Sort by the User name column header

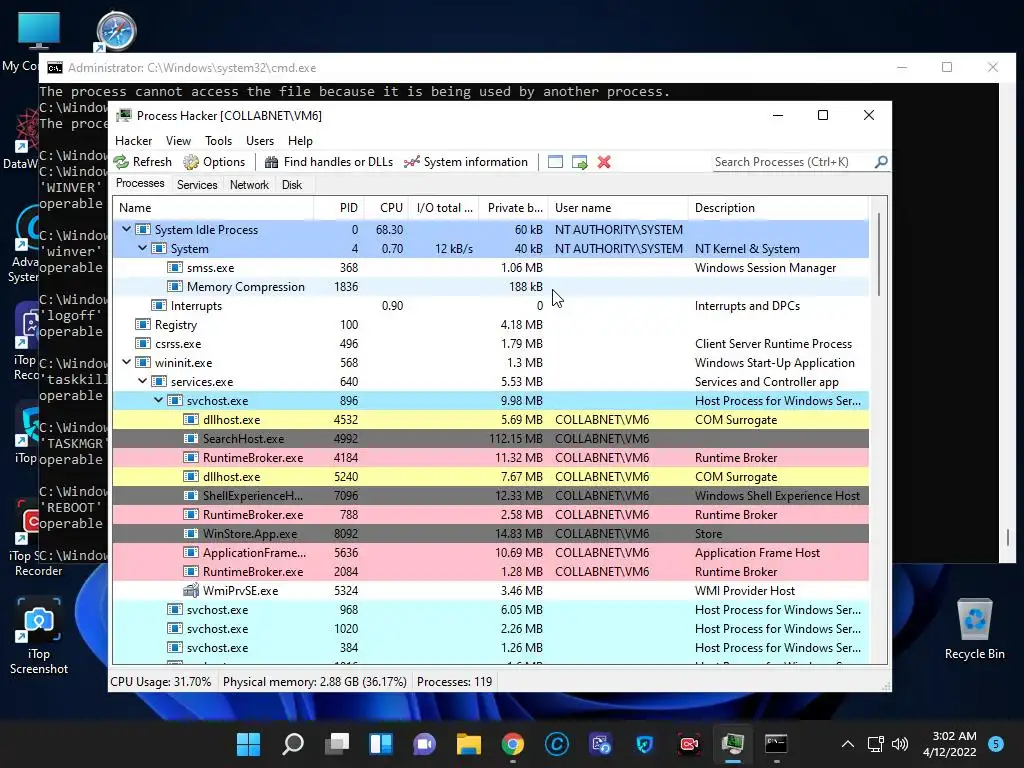[x=618, y=208]
